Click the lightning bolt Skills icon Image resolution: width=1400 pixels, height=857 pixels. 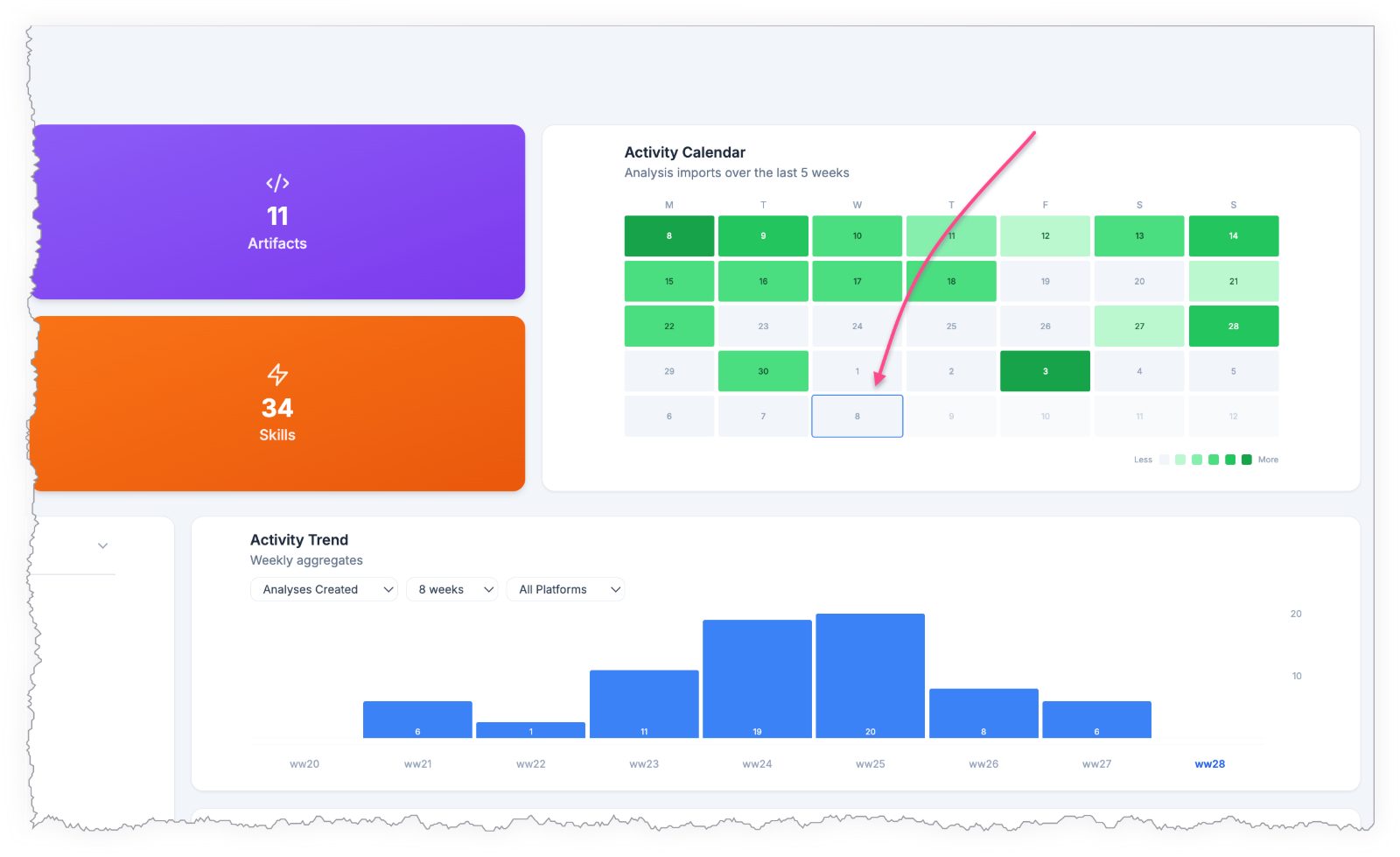[277, 375]
